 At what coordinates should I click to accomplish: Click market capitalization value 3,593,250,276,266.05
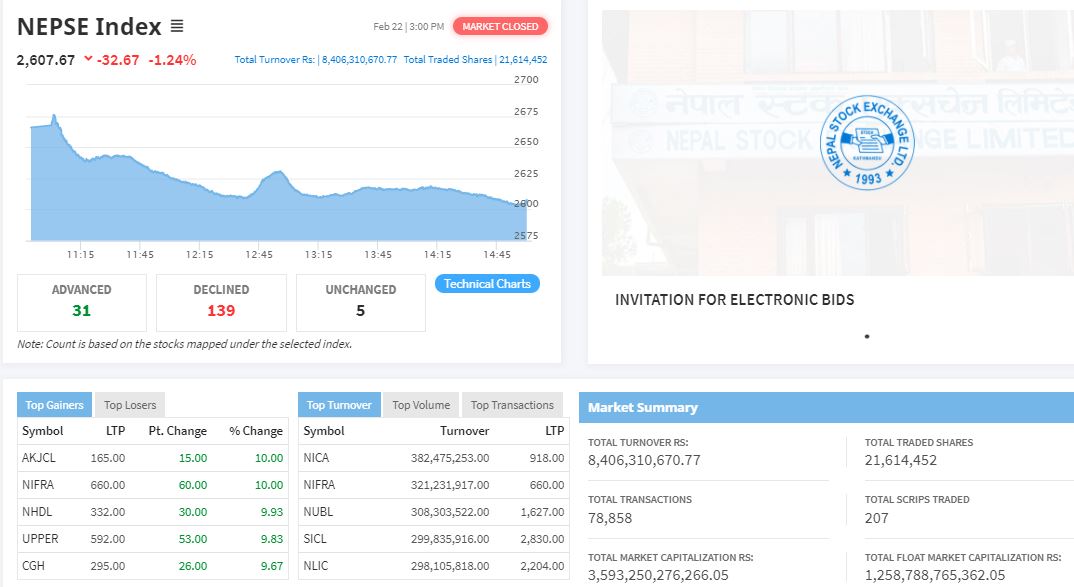pyautogui.click(x=658, y=575)
